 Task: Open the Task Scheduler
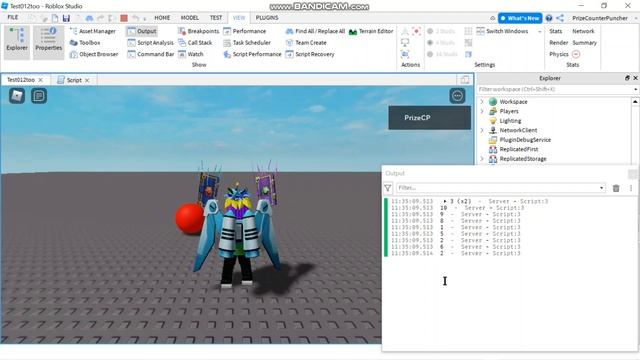click(247, 42)
